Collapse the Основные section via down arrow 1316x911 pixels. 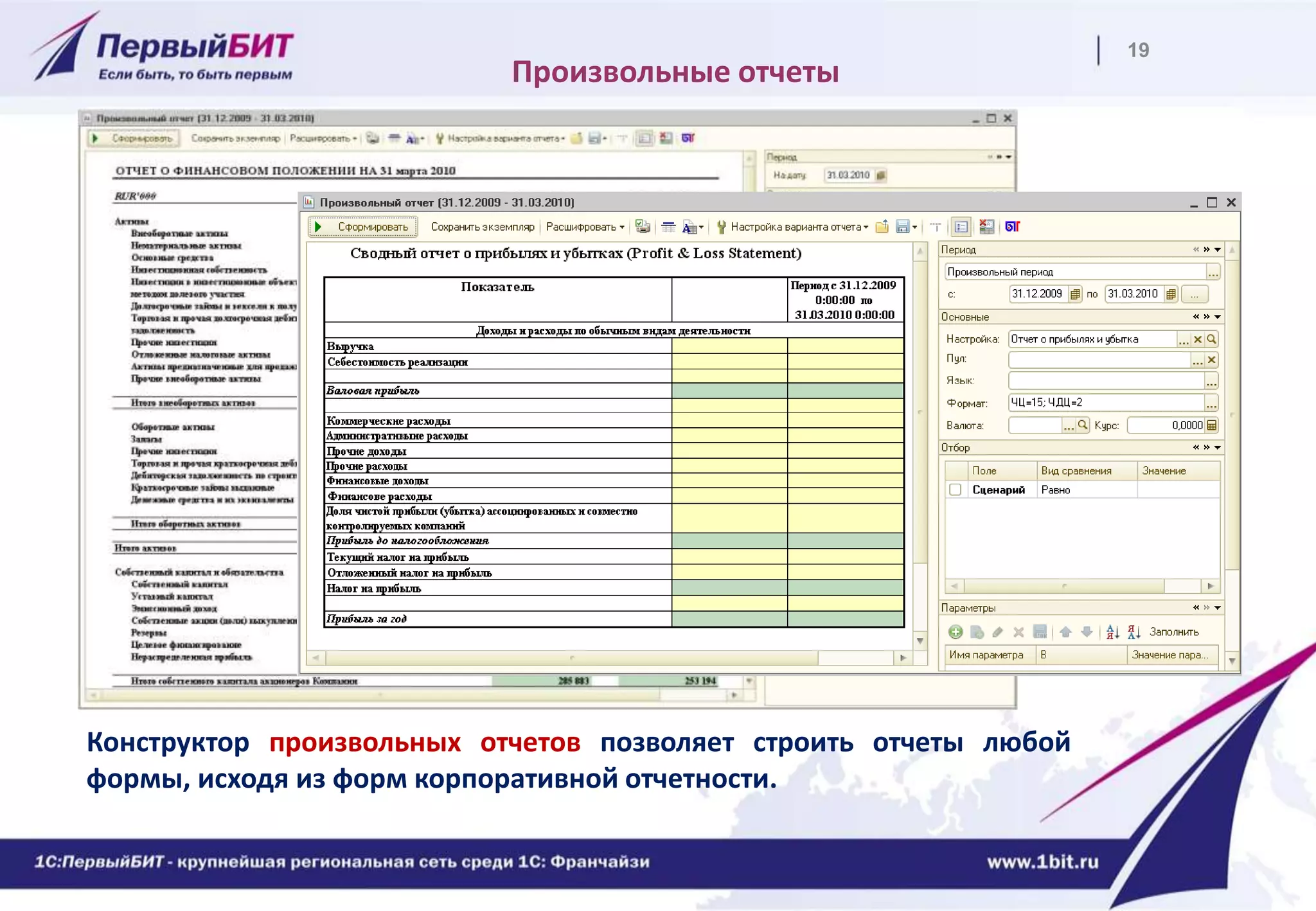[x=1218, y=317]
